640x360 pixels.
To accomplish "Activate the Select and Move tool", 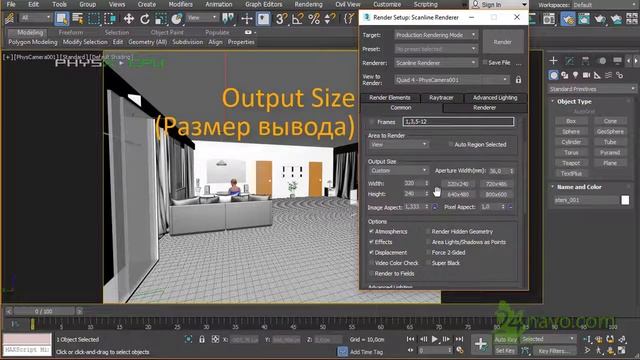I will click(x=129, y=18).
